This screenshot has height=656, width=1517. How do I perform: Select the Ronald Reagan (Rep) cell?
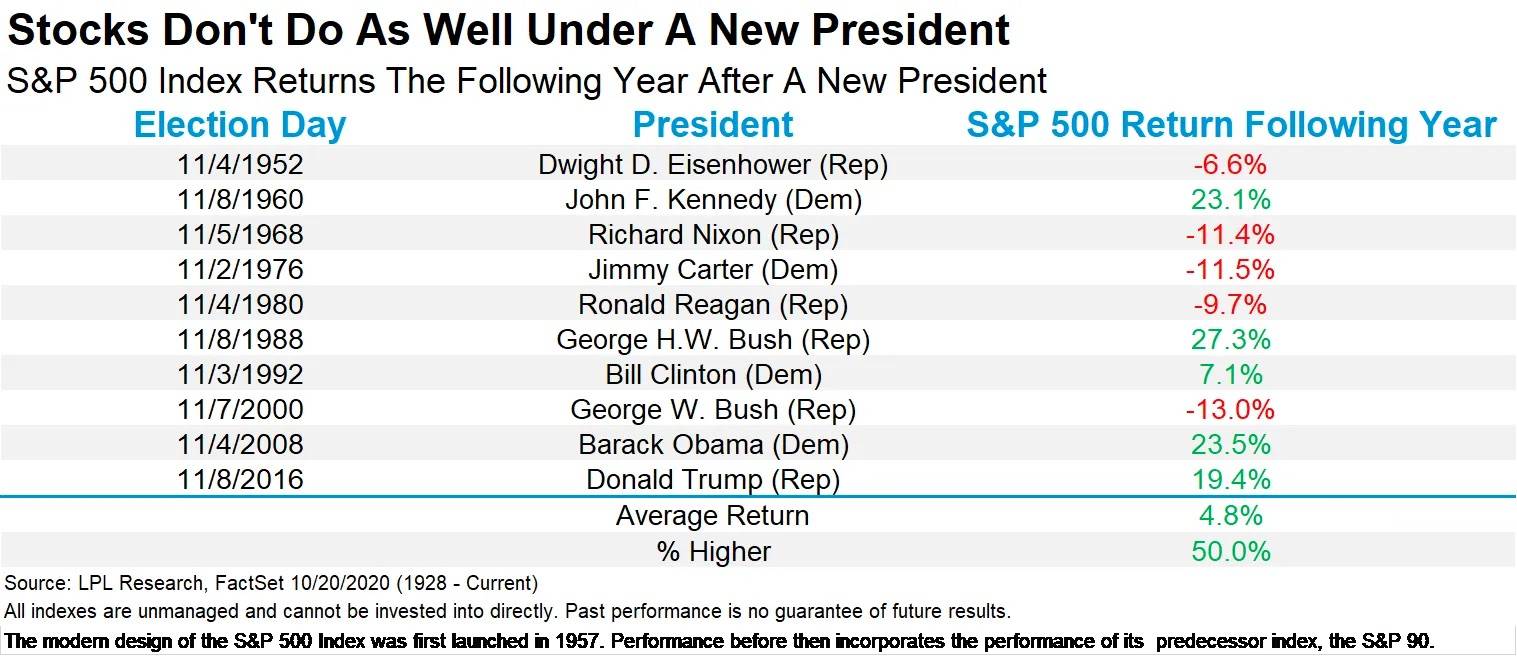[x=713, y=305]
